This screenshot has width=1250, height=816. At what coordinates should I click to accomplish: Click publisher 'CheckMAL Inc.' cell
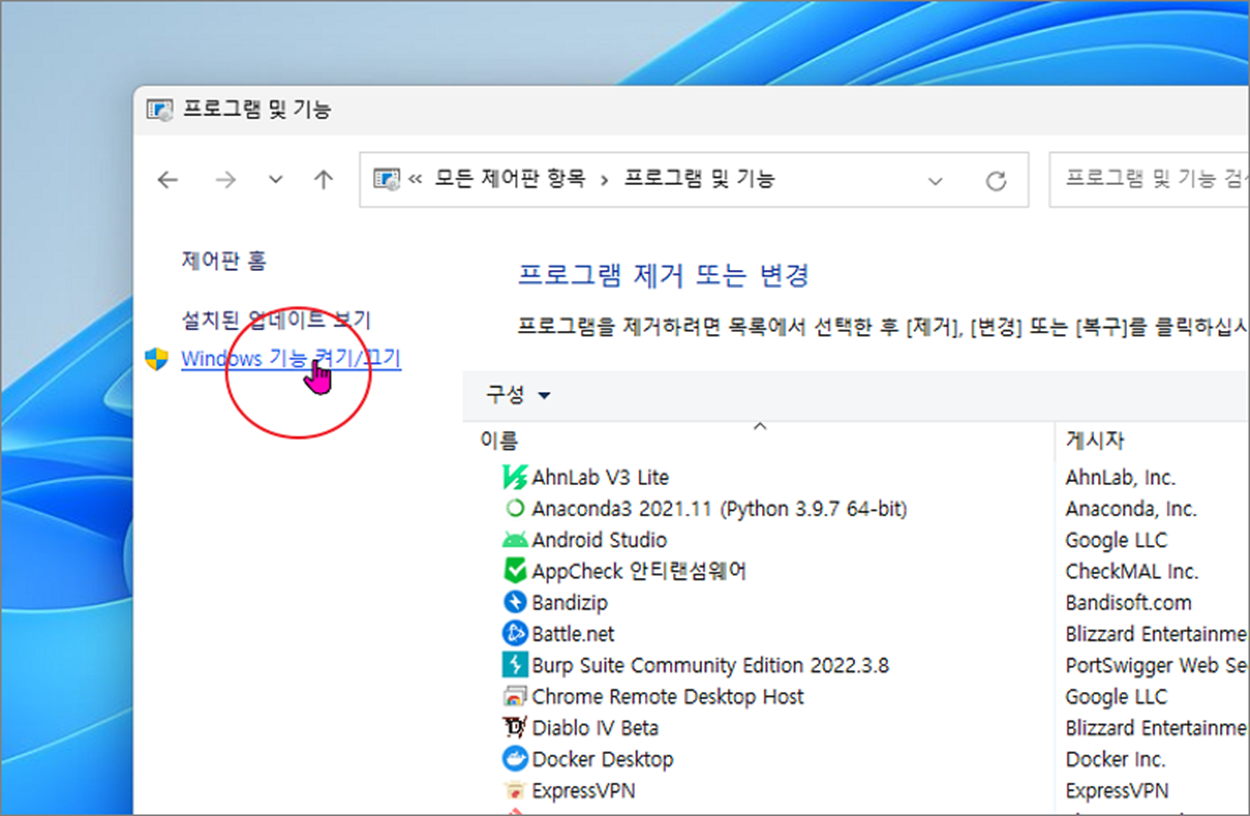point(1131,572)
